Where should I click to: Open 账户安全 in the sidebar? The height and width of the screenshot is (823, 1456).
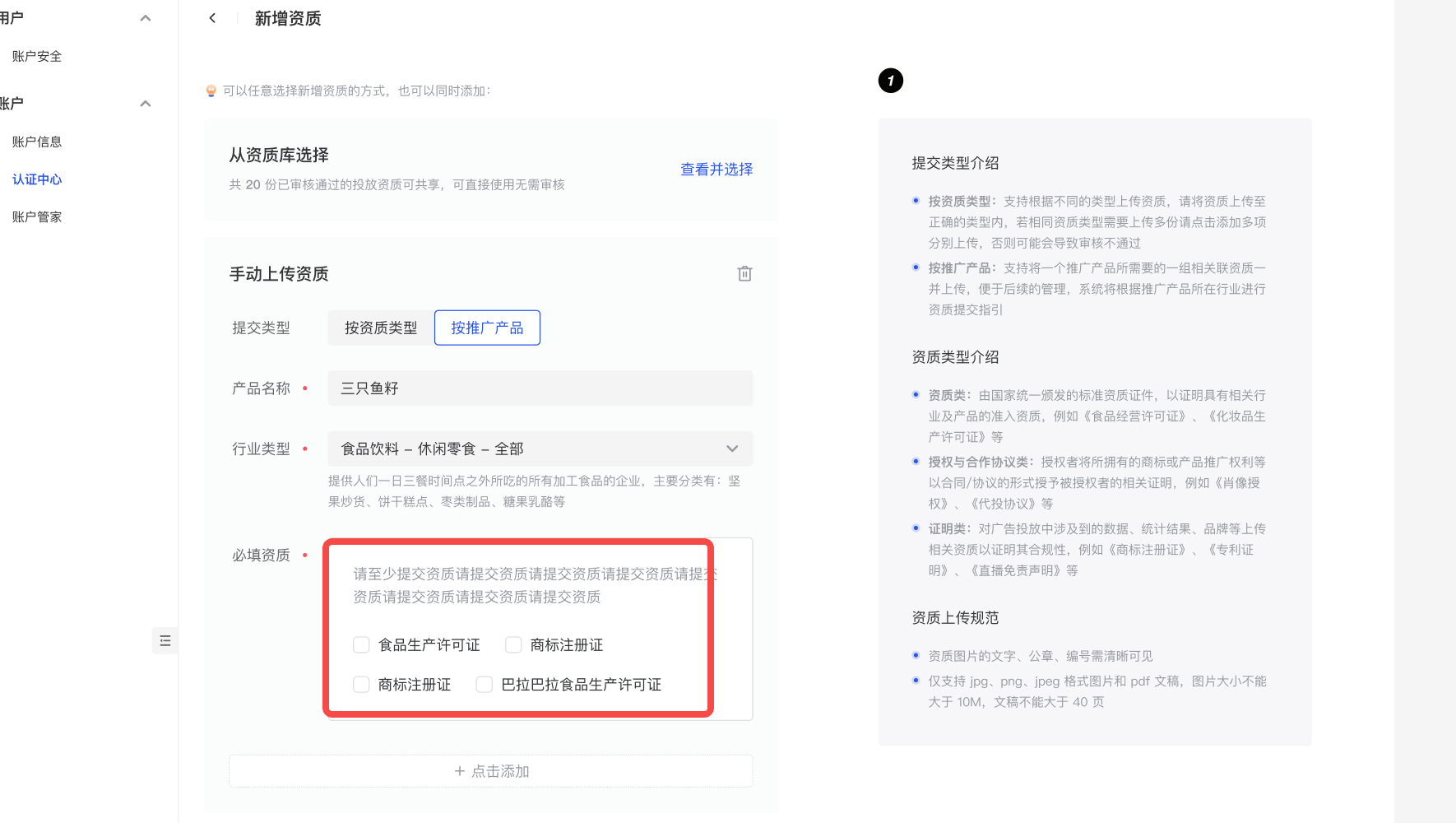pyautogui.click(x=37, y=56)
